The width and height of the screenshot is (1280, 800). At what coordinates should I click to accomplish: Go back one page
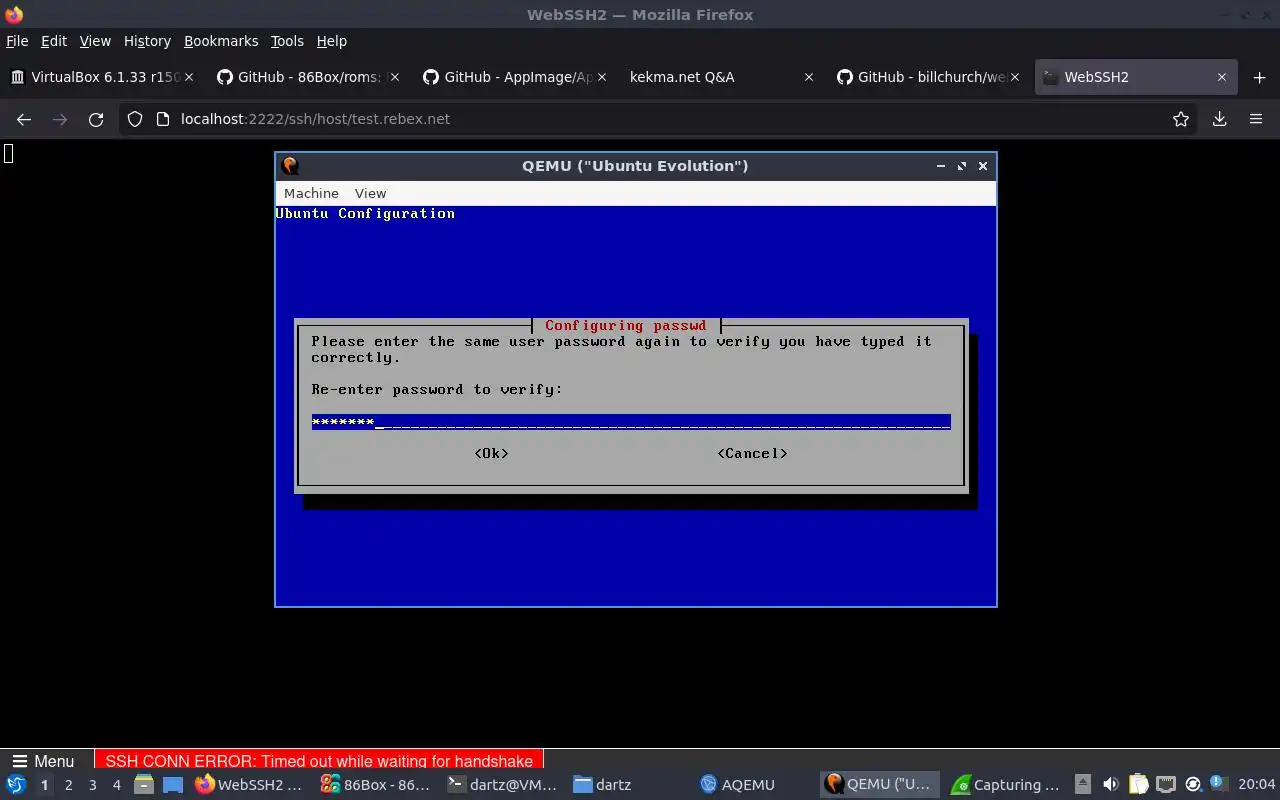[24, 119]
